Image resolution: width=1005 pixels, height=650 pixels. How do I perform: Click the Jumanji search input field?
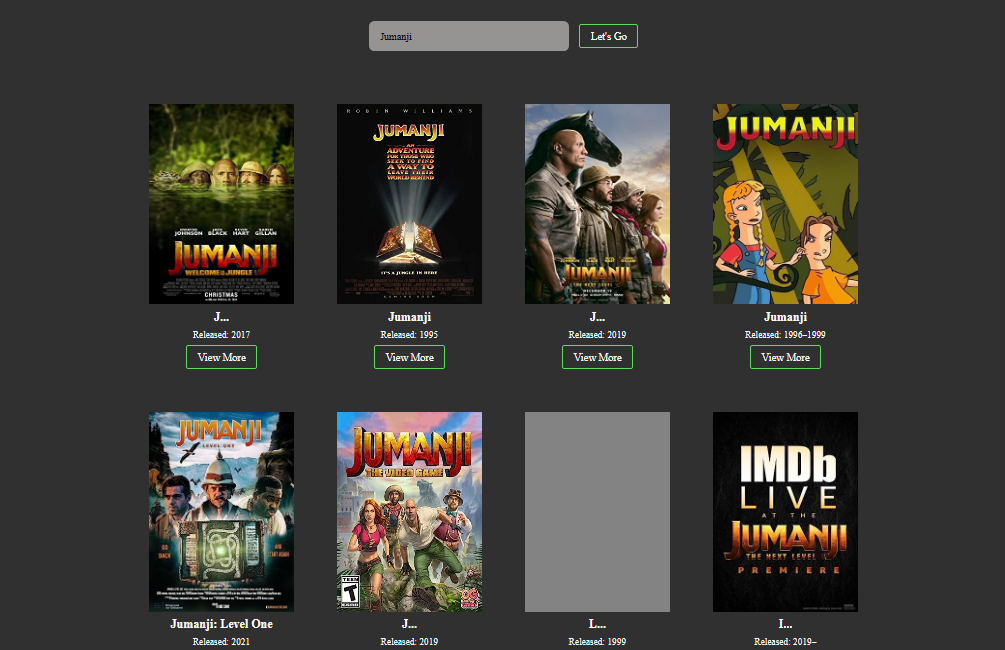click(x=468, y=35)
